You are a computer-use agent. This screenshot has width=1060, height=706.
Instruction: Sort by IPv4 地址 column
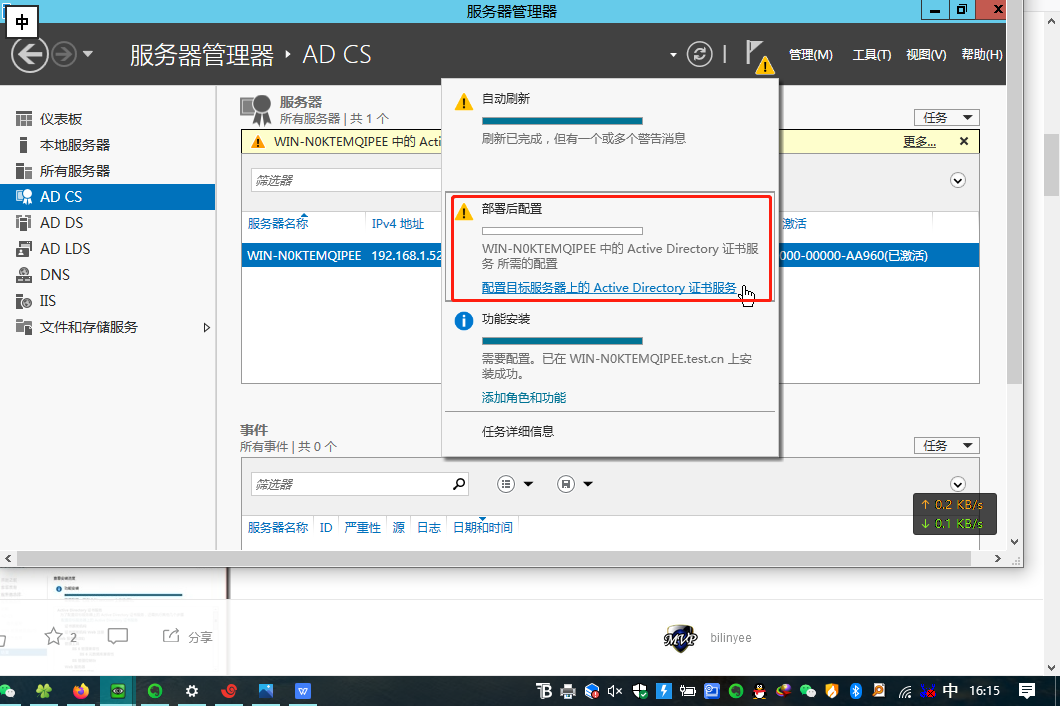pyautogui.click(x=398, y=224)
